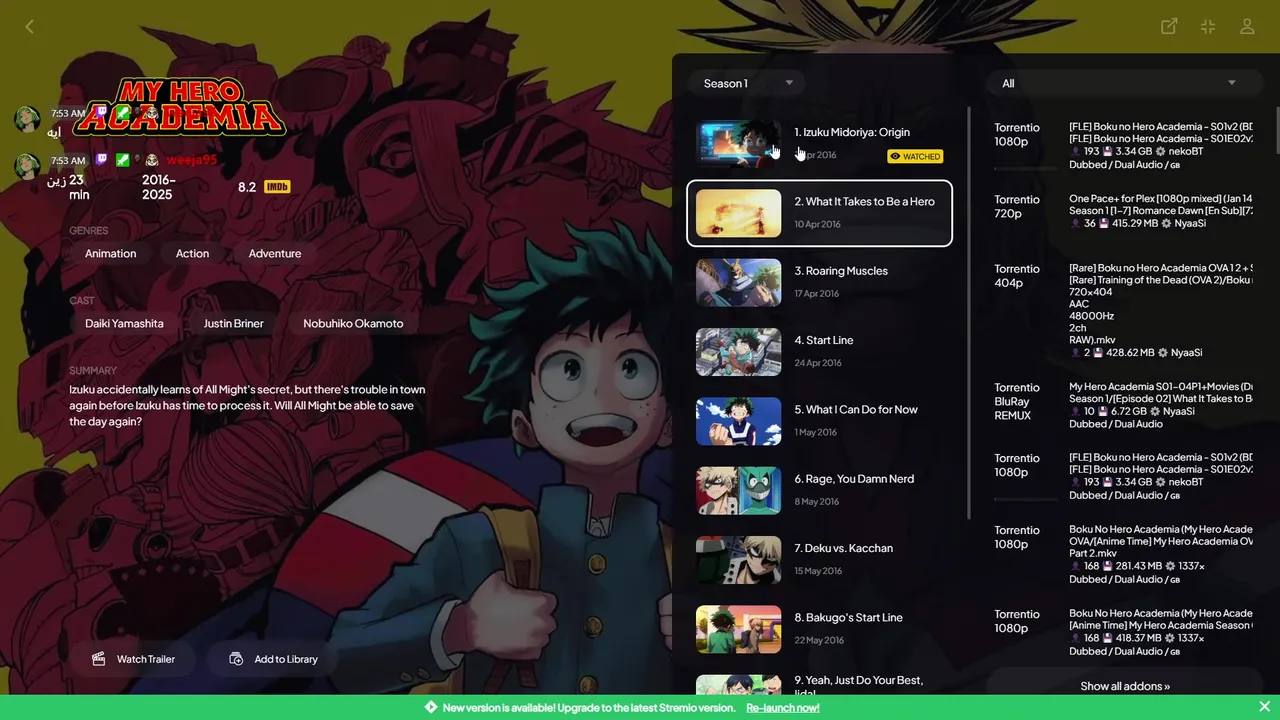
Task: Add to Library button
Action: [x=274, y=659]
